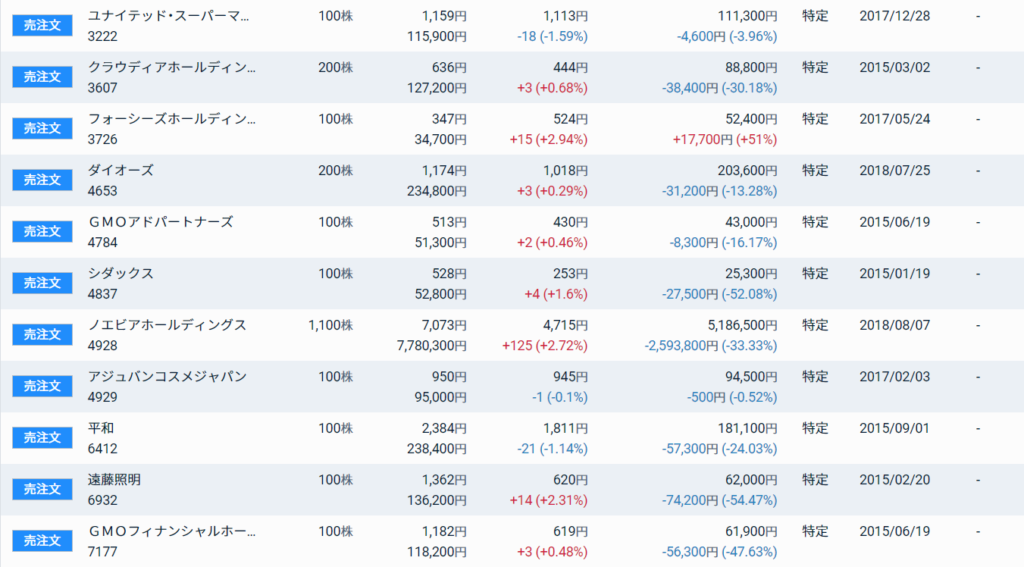Sell 平和 6412 stock
Viewport: 1024px width, 567px height.
tap(42, 438)
